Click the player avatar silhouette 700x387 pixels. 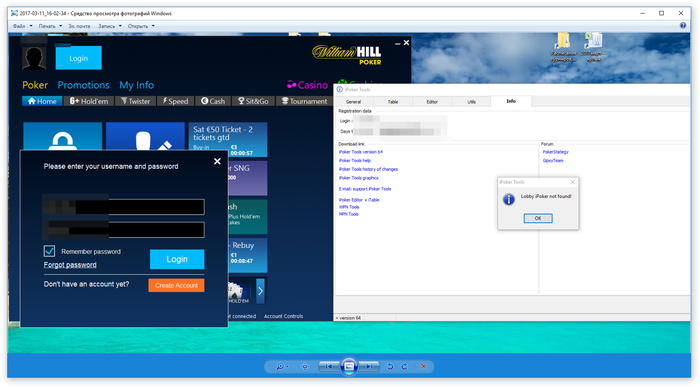pyautogui.click(x=34, y=58)
